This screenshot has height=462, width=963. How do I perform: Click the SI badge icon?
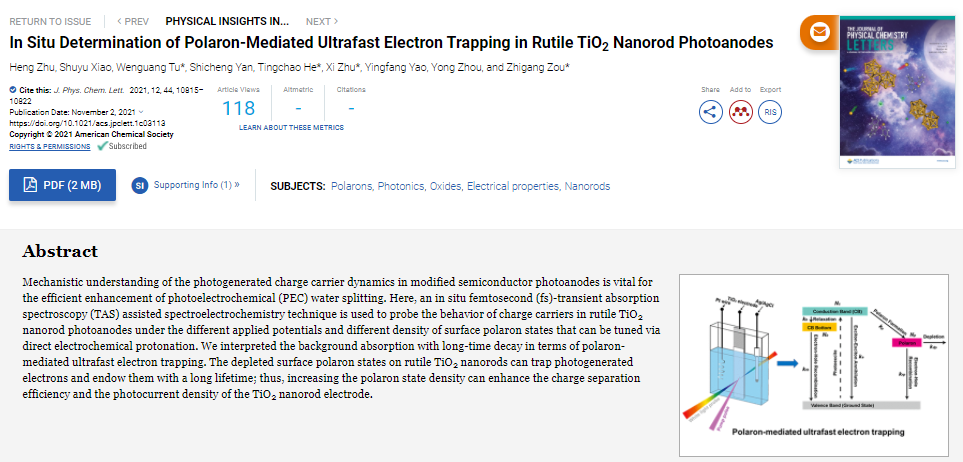tap(140, 185)
